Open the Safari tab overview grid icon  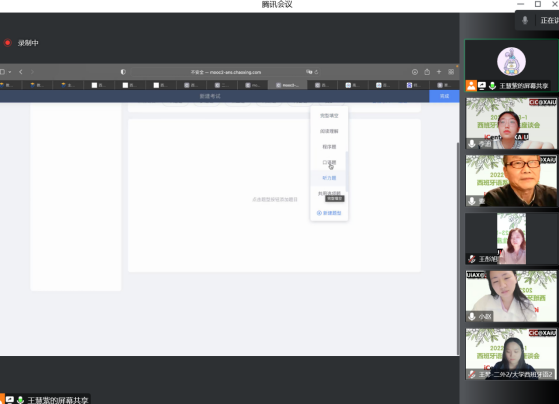(x=451, y=72)
